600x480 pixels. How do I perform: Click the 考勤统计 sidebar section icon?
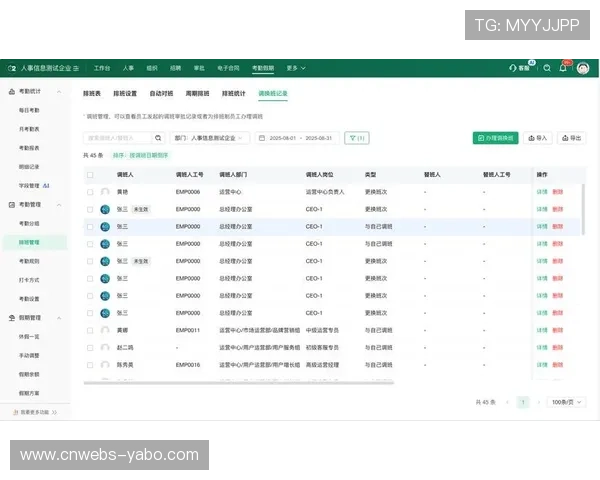[12, 91]
